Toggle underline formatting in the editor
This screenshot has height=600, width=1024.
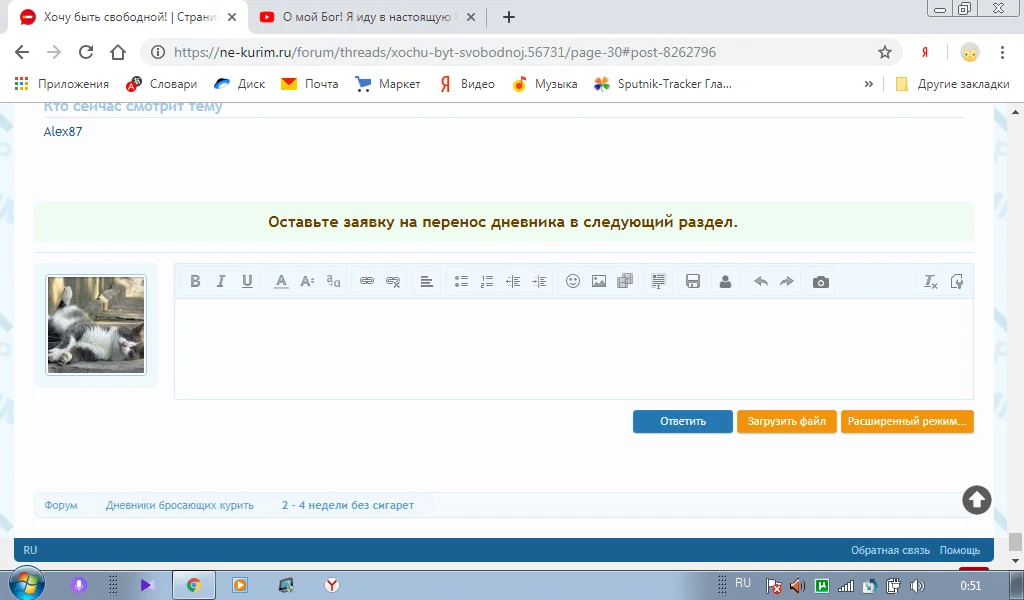pyautogui.click(x=247, y=282)
